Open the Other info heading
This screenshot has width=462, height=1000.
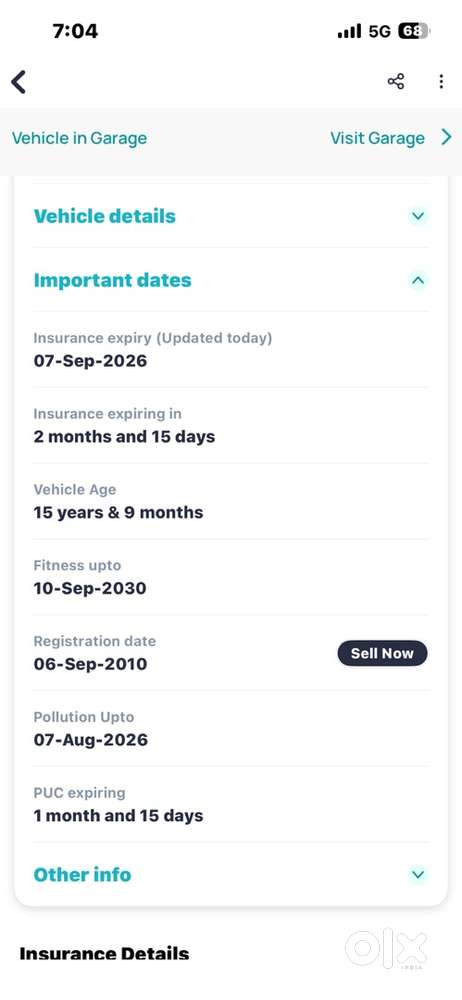82,874
